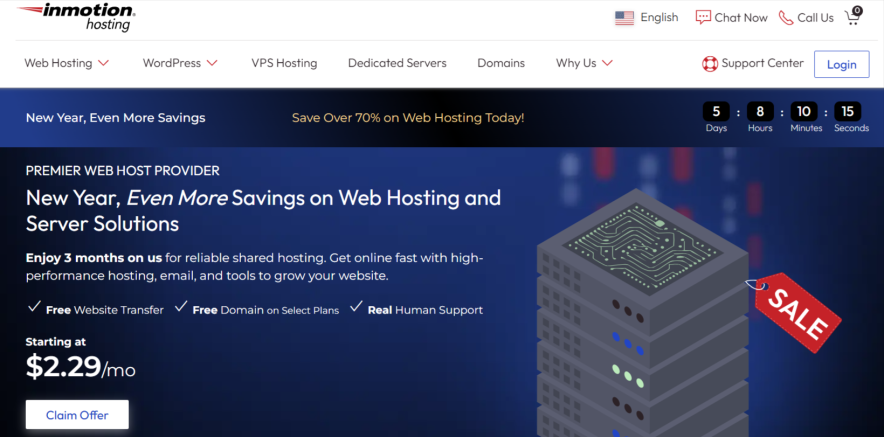Click the Login button
The width and height of the screenshot is (884, 437).
tap(842, 64)
